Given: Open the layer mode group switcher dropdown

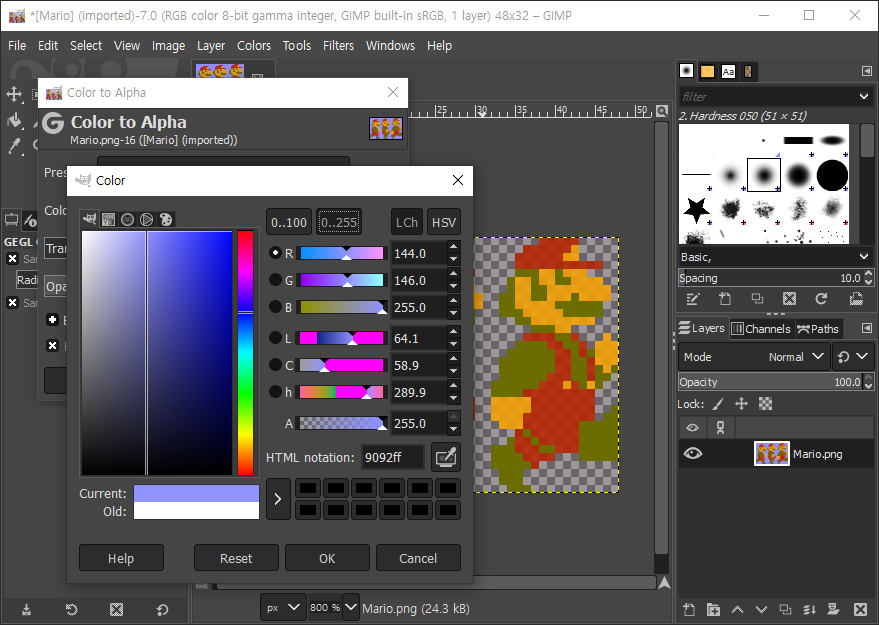Looking at the screenshot, I should click(x=852, y=357).
